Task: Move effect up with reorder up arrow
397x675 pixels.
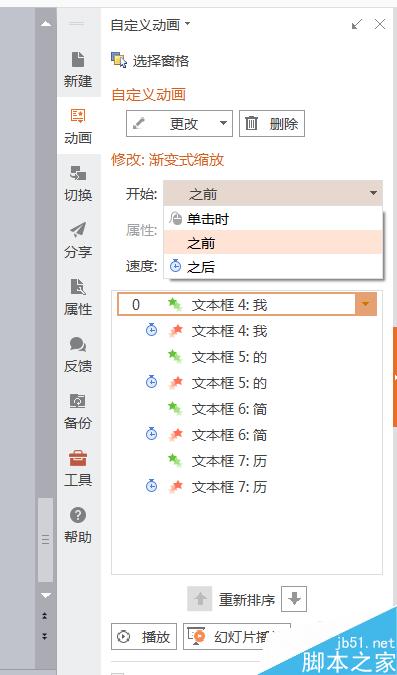Action: click(x=200, y=598)
